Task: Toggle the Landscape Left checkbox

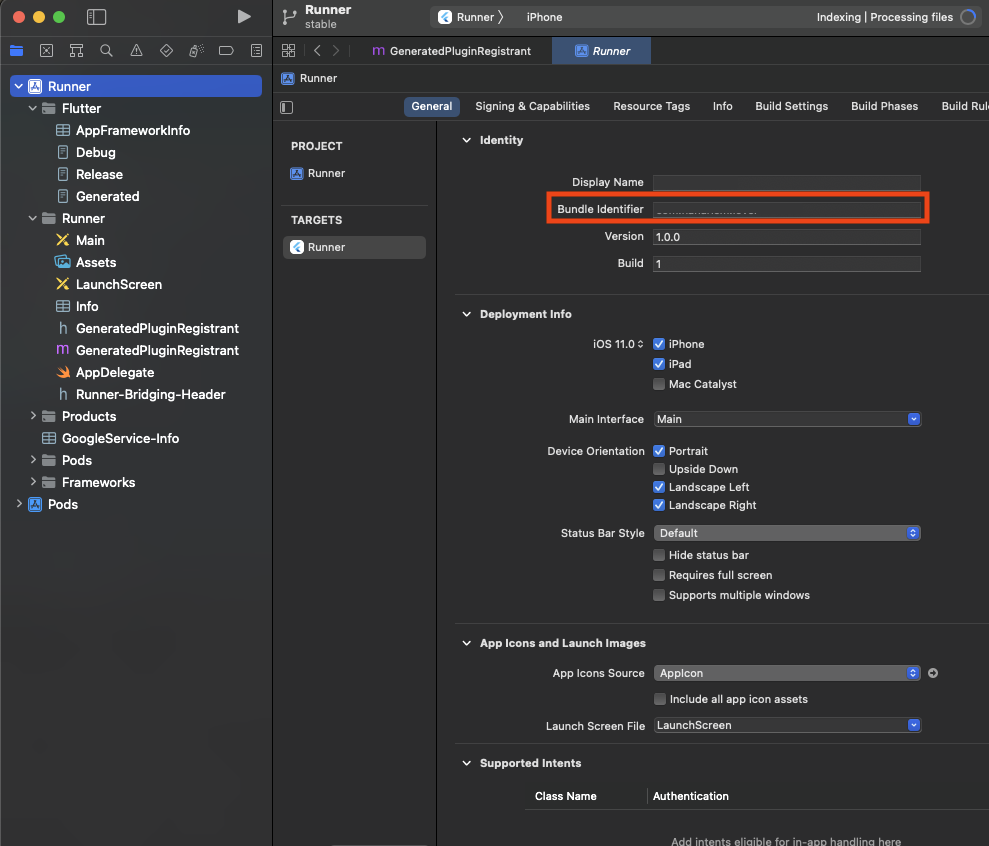Action: pyautogui.click(x=658, y=487)
